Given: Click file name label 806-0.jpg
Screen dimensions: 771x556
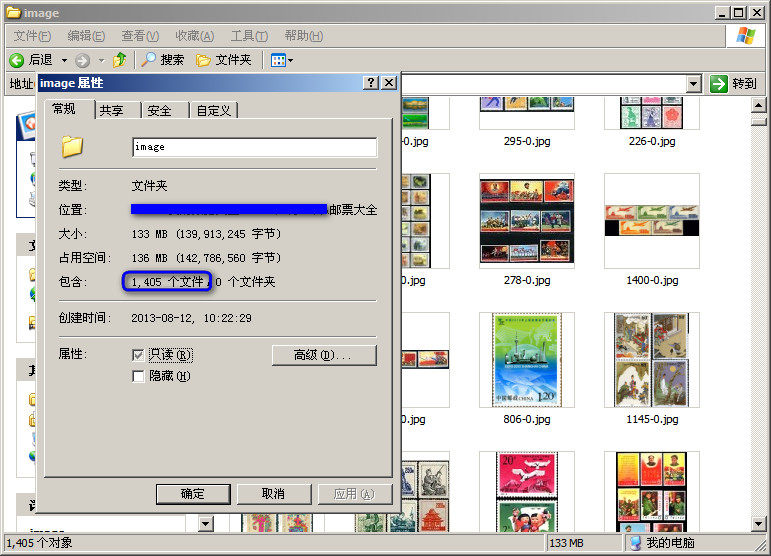Looking at the screenshot, I should [527, 419].
